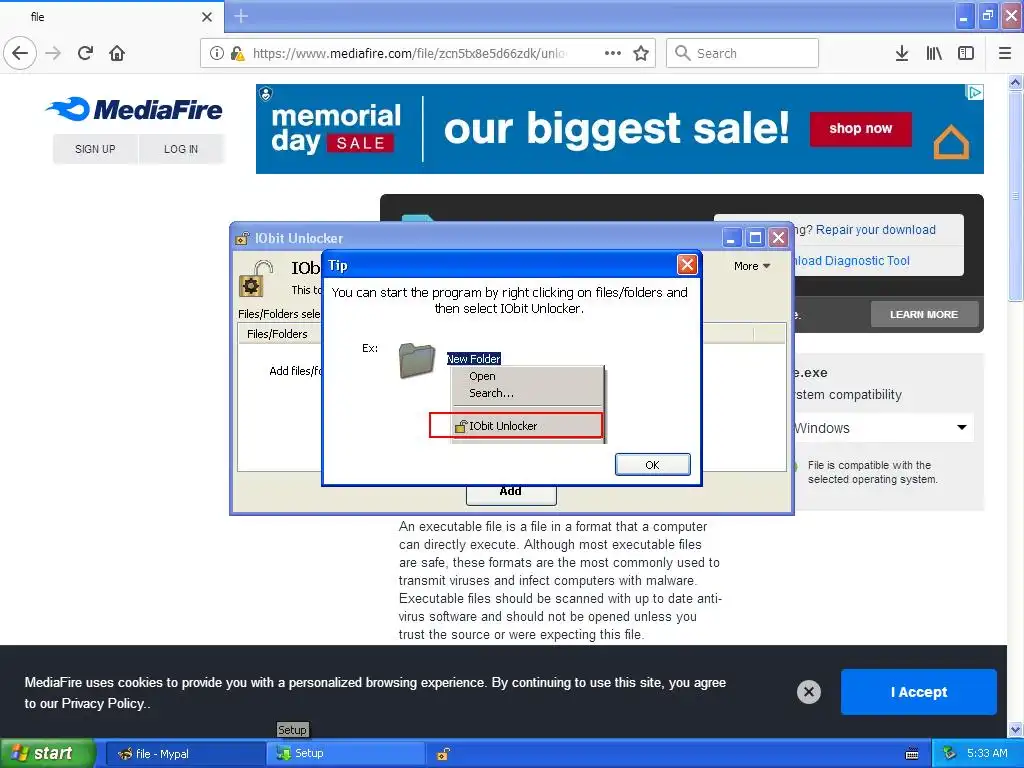Click the house icon in the sale banner

tap(951, 142)
